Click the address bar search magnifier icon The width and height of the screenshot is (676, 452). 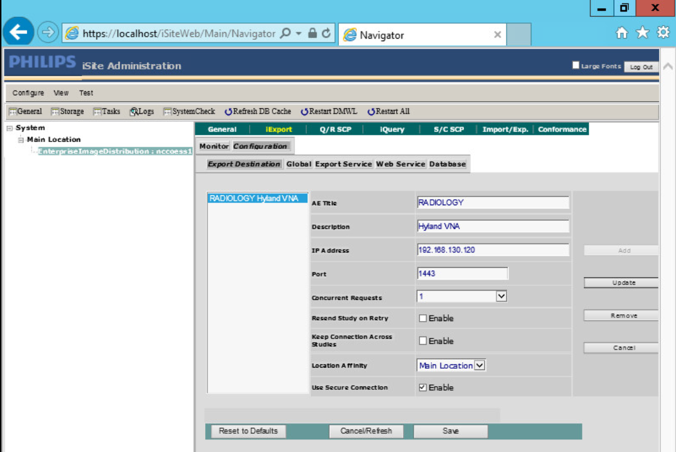pyautogui.click(x=285, y=33)
